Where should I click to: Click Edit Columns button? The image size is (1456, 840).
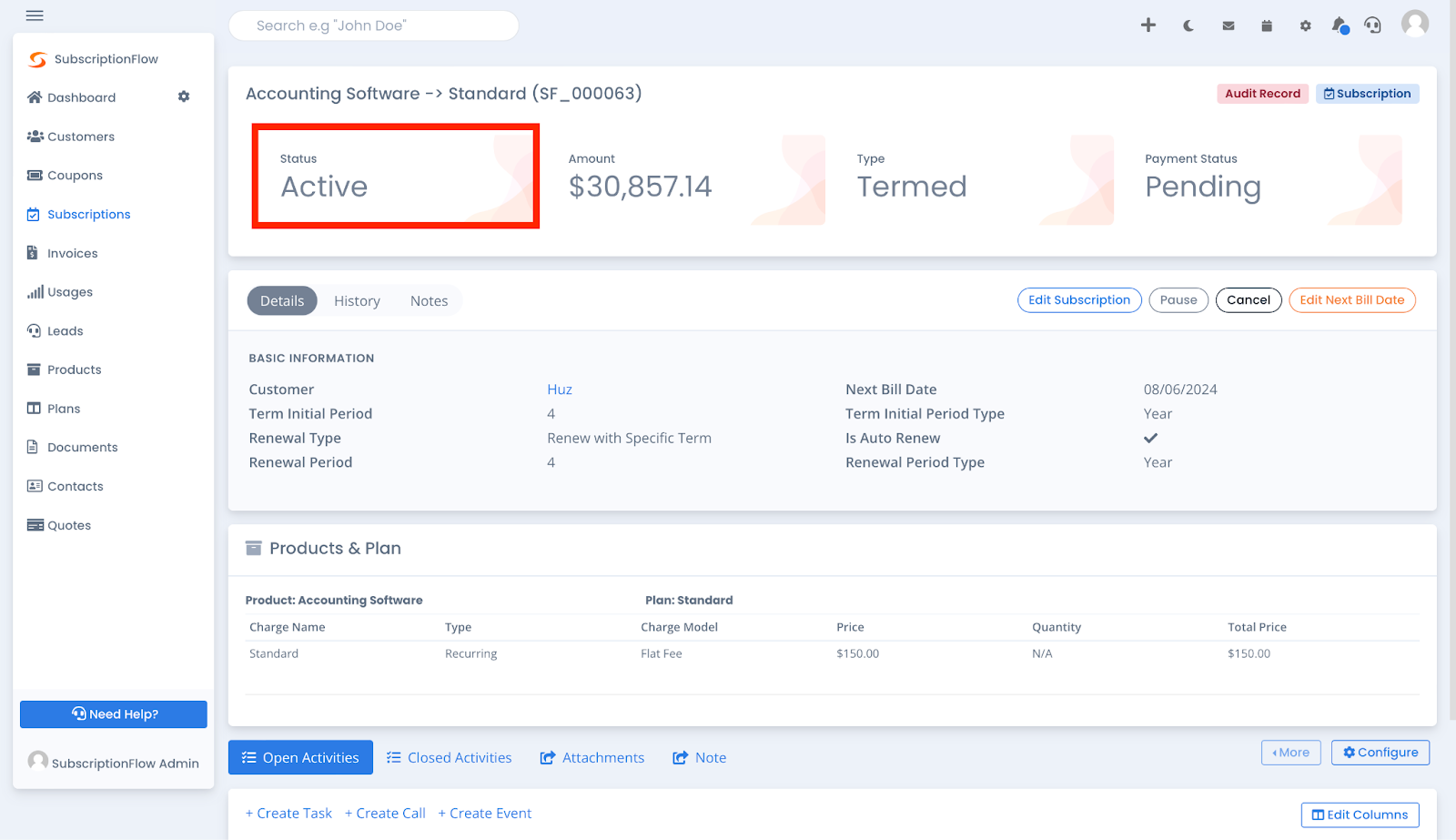tap(1360, 815)
